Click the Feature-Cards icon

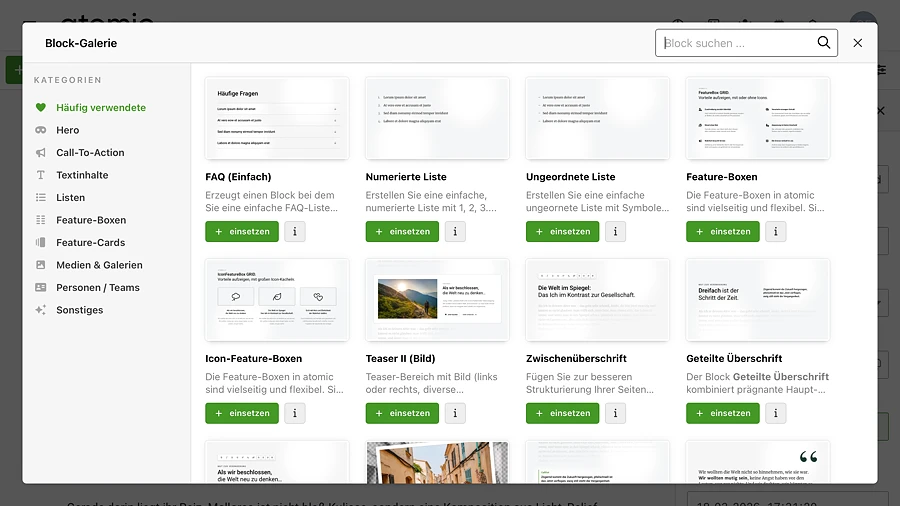41,243
